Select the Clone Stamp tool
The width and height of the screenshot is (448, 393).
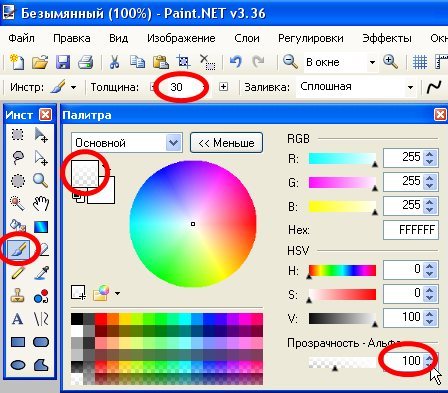coord(18,295)
